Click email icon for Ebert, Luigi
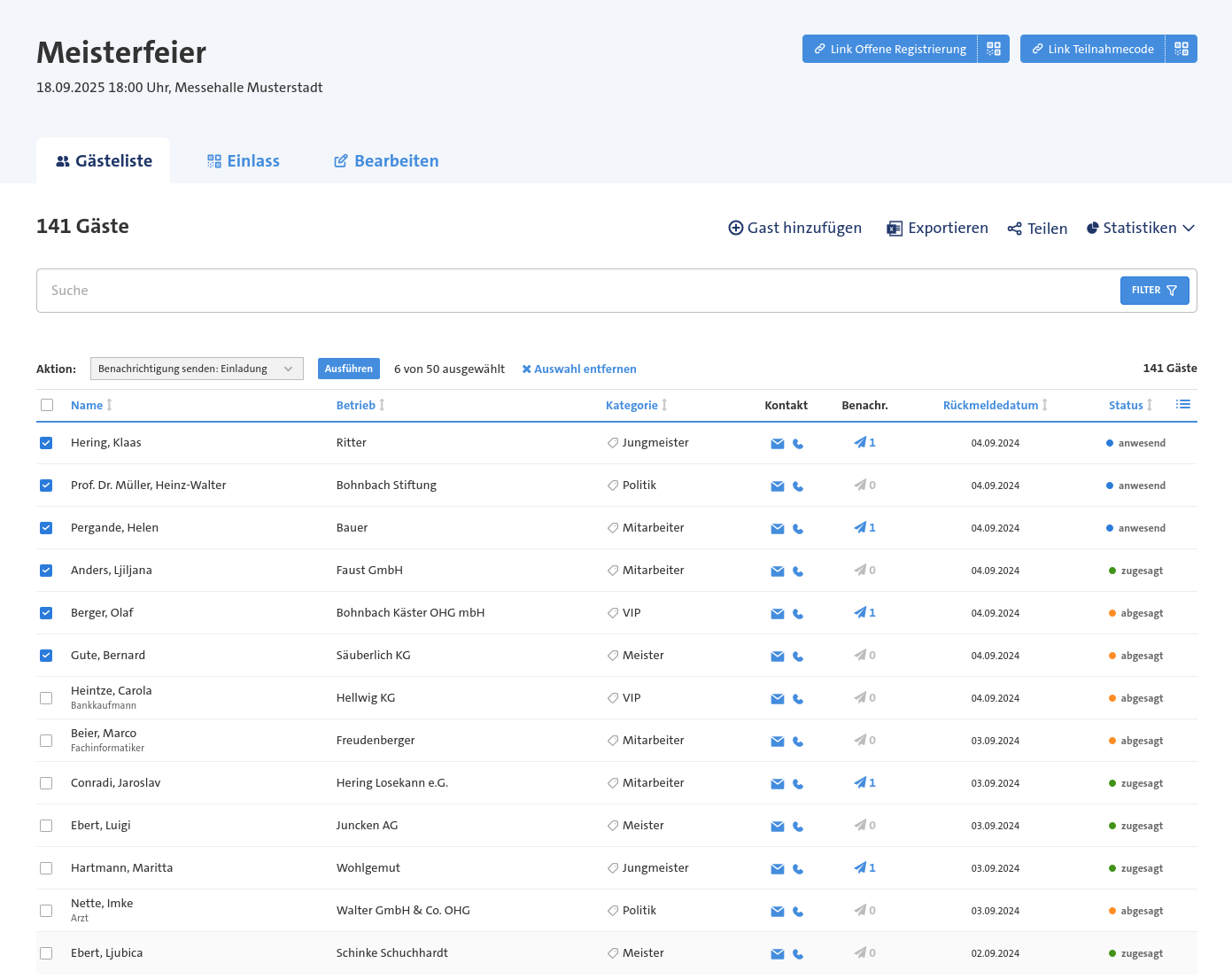This screenshot has height=979, width=1232. point(778,827)
